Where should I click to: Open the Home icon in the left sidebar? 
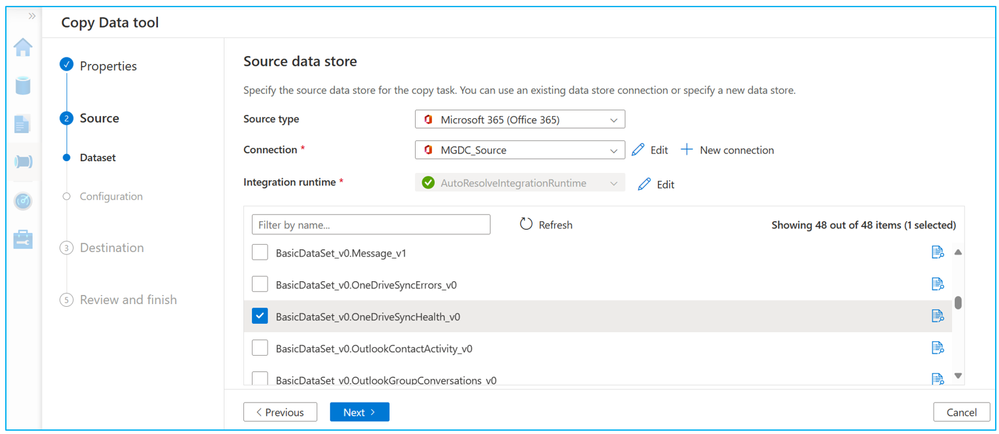pyautogui.click(x=23, y=48)
